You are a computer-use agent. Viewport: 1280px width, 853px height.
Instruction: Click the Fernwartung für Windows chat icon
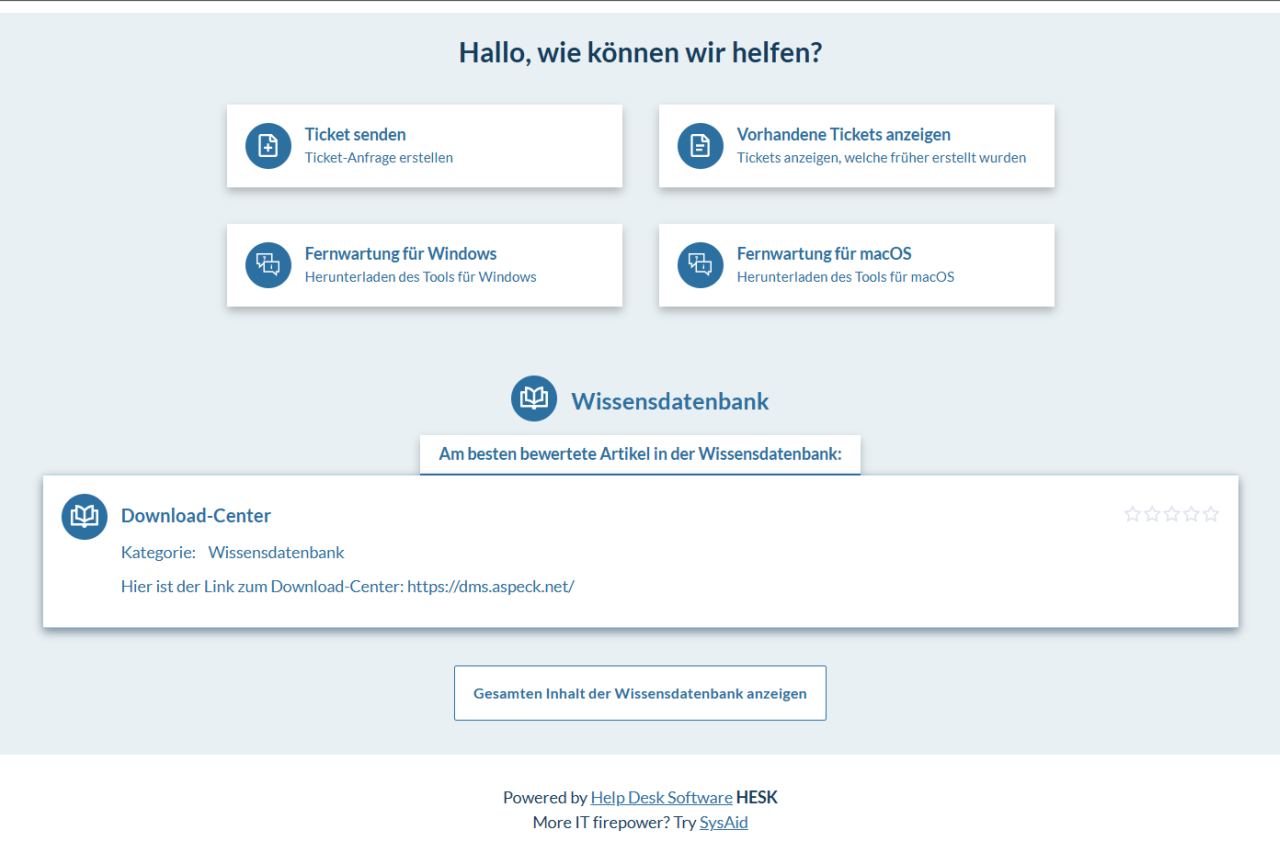pos(268,265)
